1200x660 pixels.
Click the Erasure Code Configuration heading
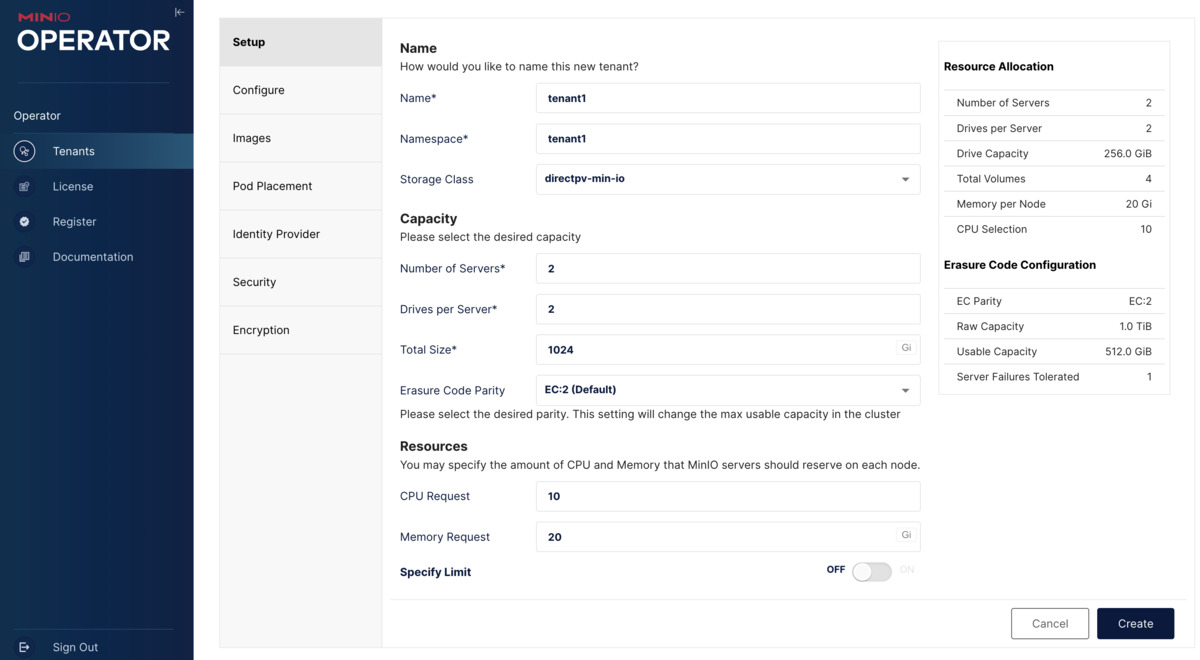click(x=1020, y=265)
